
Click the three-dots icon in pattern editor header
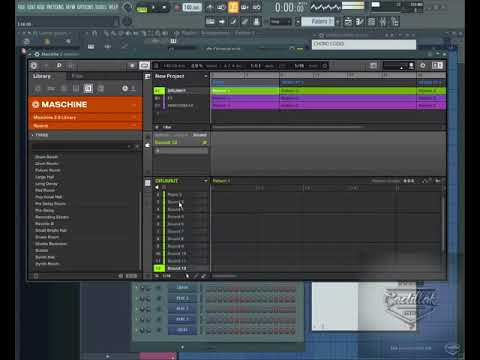[x=409, y=181]
